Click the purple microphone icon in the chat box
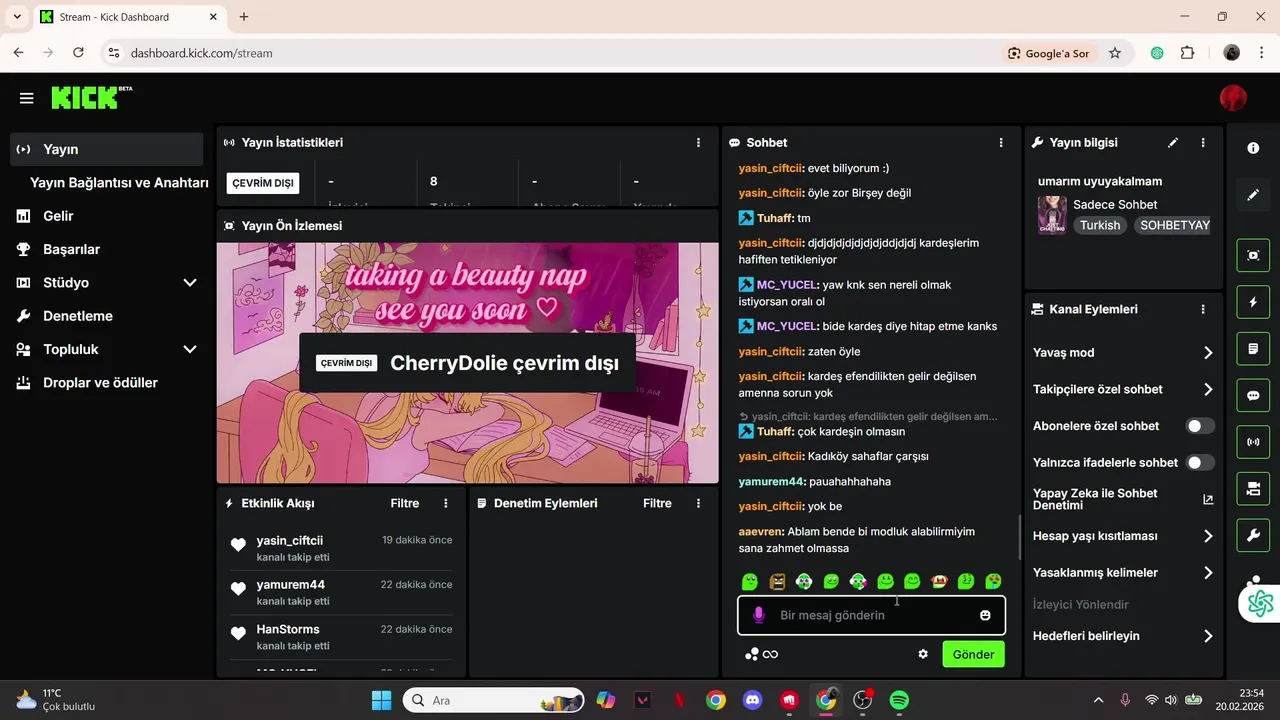The image size is (1280, 720). click(x=759, y=615)
